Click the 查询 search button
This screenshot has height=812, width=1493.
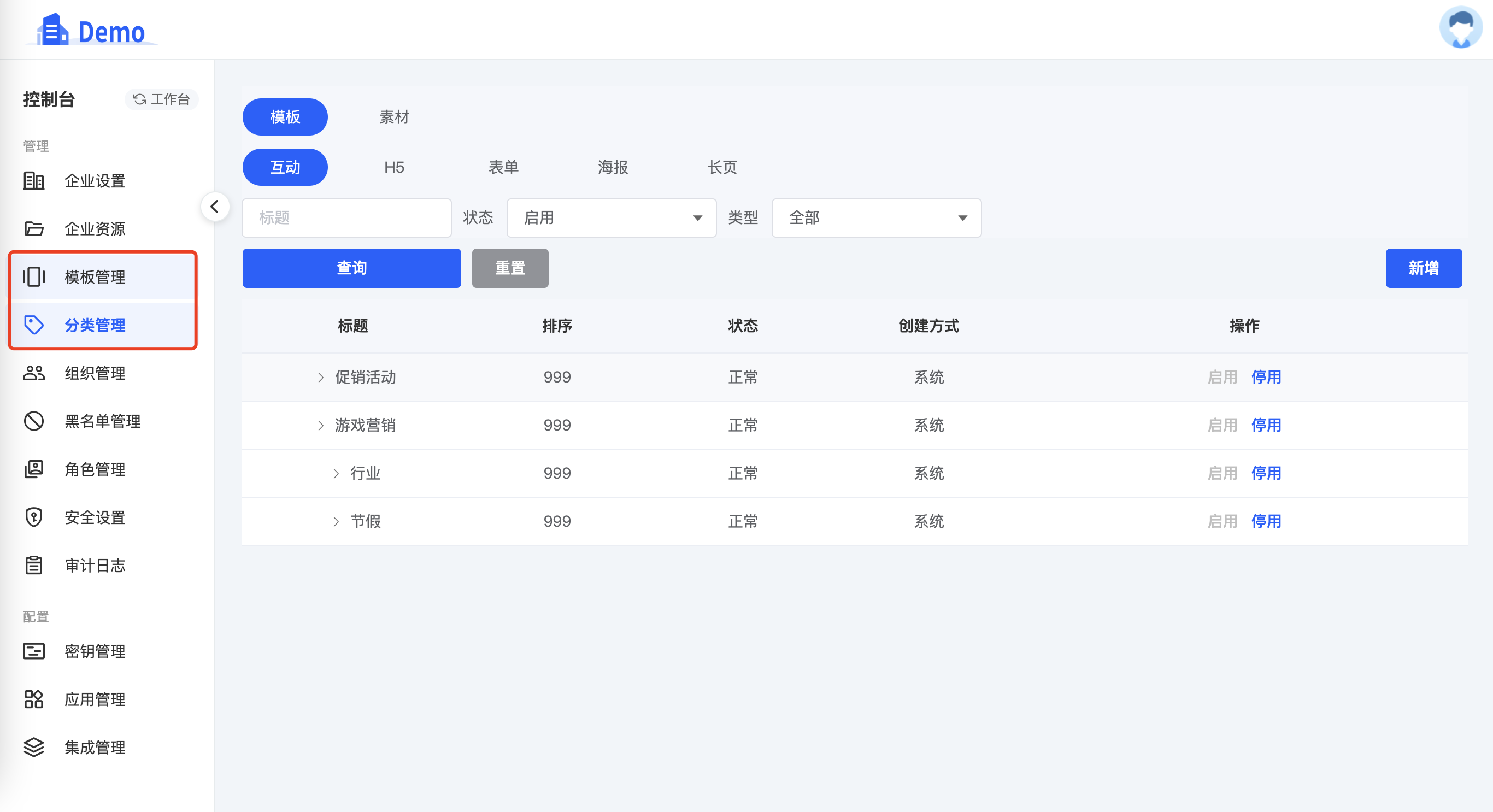pos(352,268)
